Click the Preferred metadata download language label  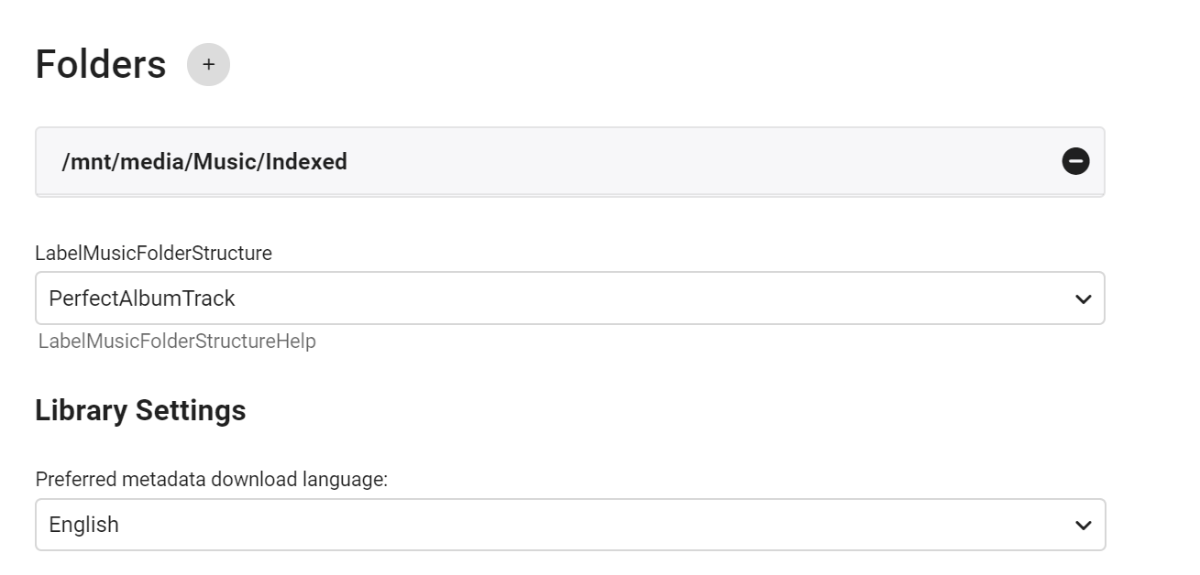pyautogui.click(x=211, y=479)
